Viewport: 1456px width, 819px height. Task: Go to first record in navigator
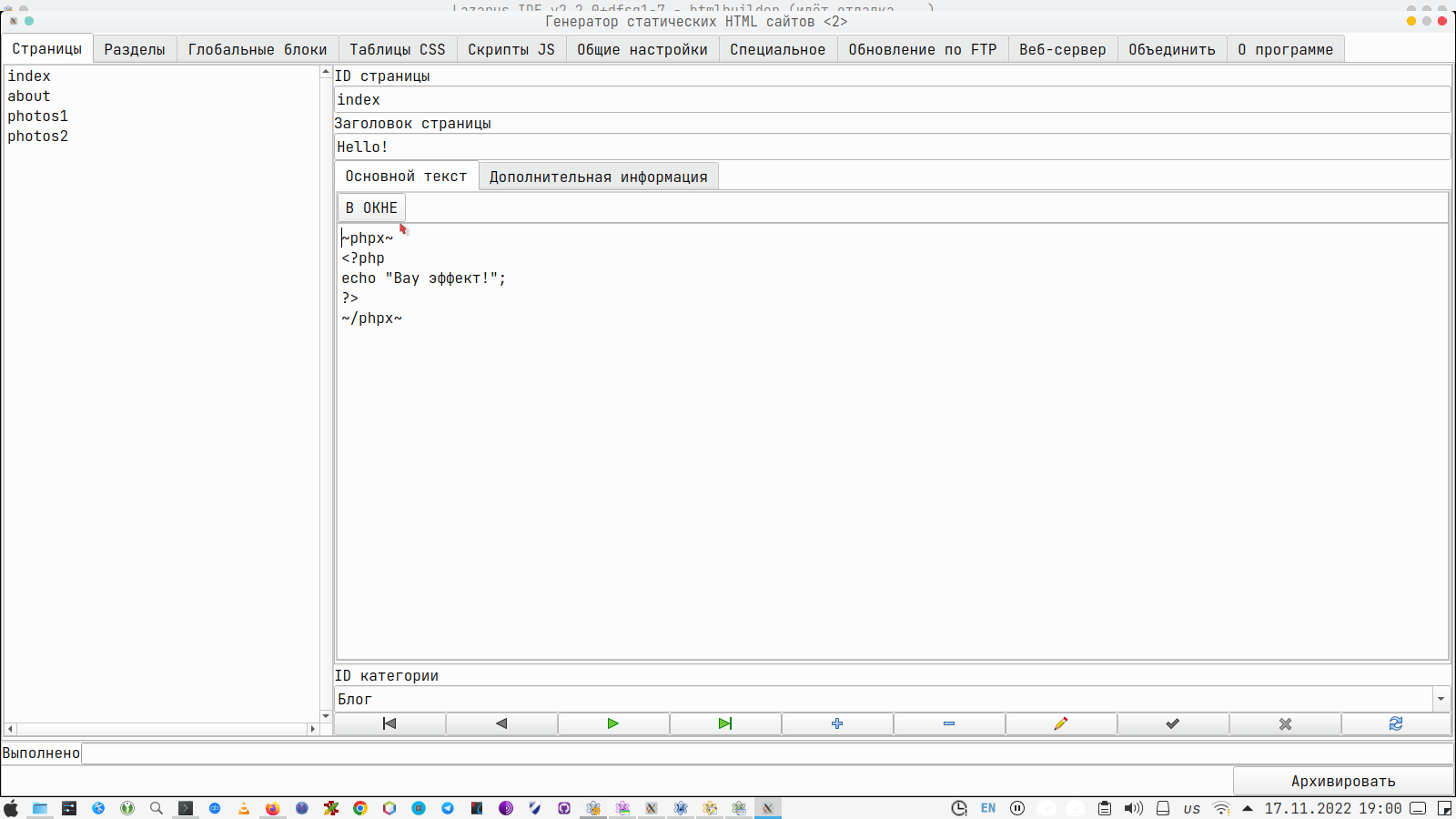tap(389, 723)
